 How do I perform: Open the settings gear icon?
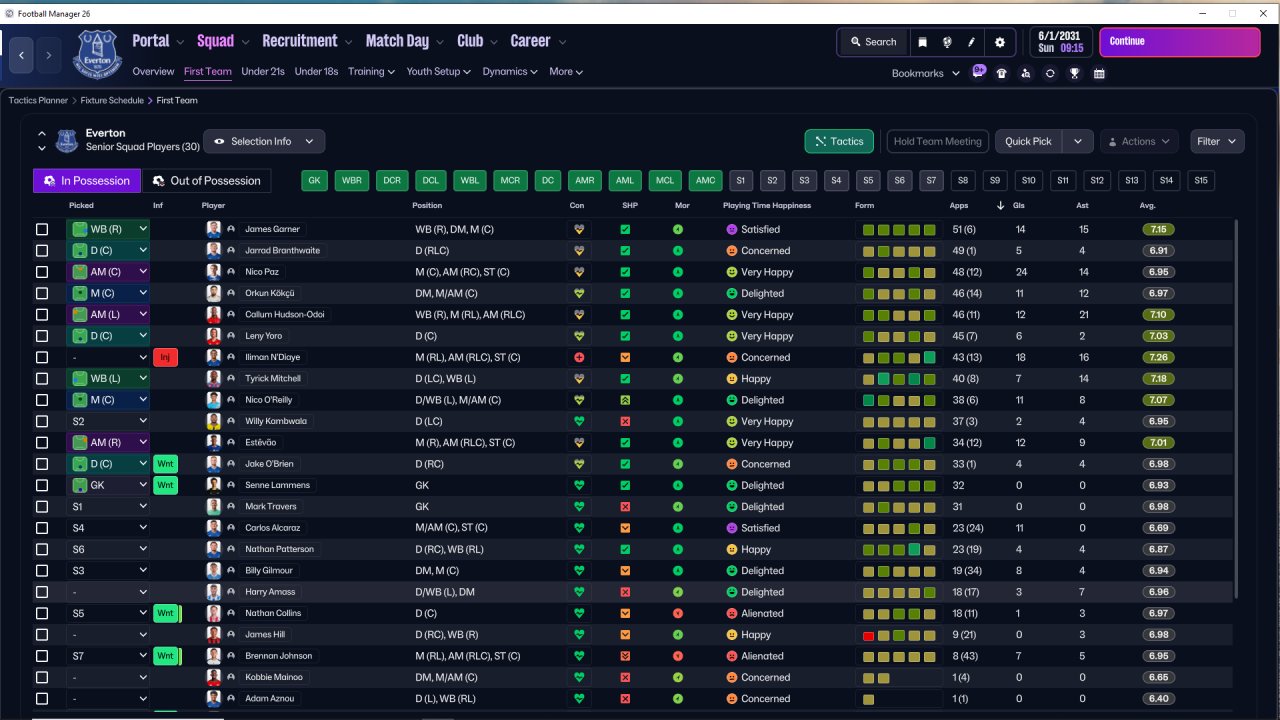(x=1000, y=42)
